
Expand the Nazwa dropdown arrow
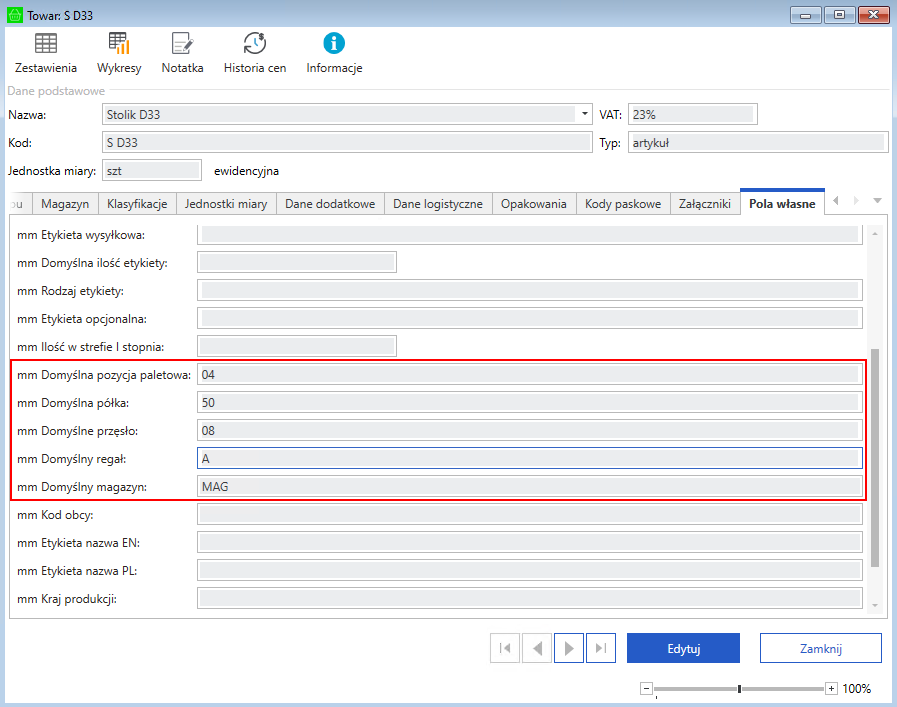pyautogui.click(x=584, y=114)
